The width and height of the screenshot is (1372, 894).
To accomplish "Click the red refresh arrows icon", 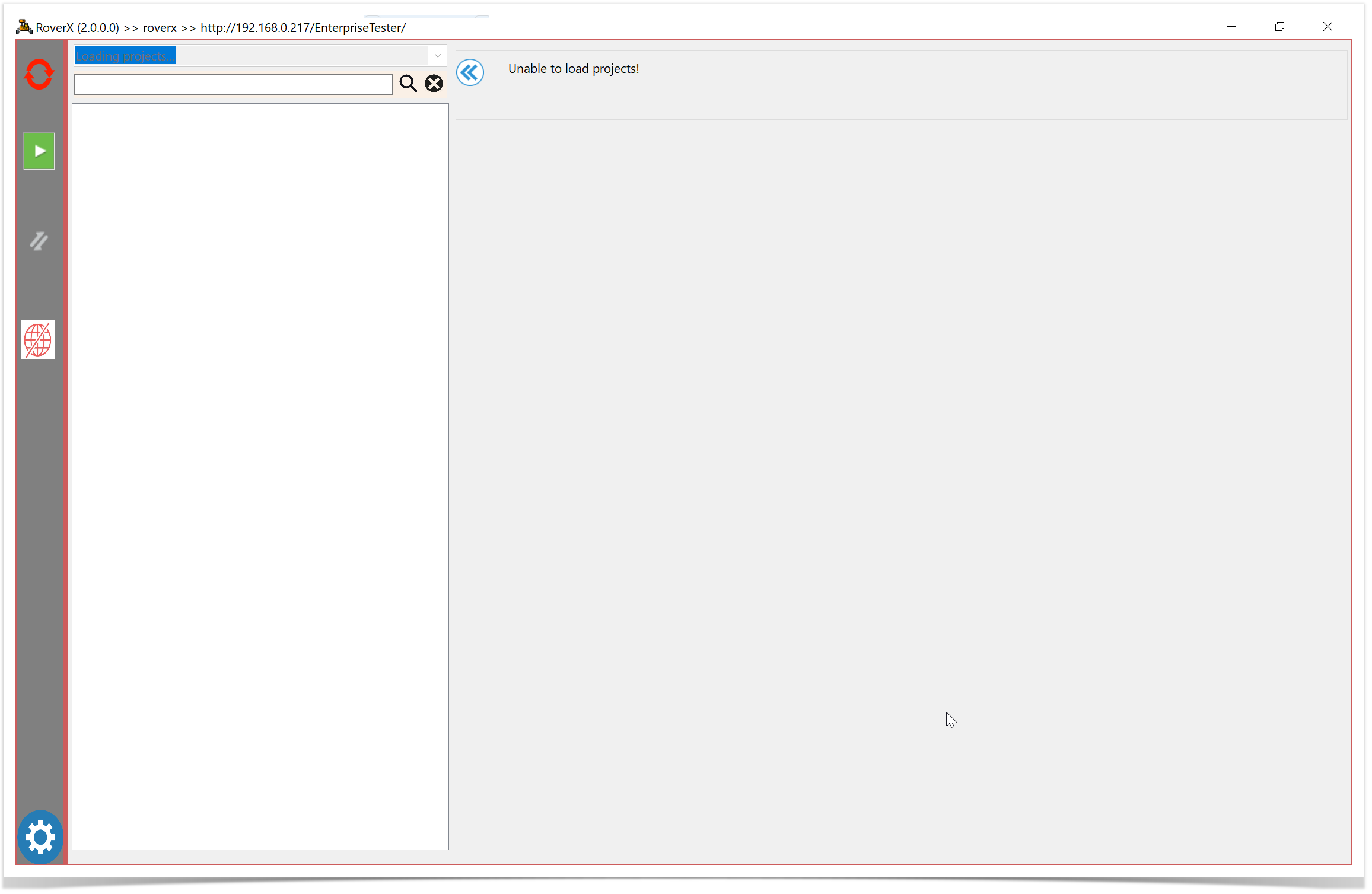I will tap(39, 74).
